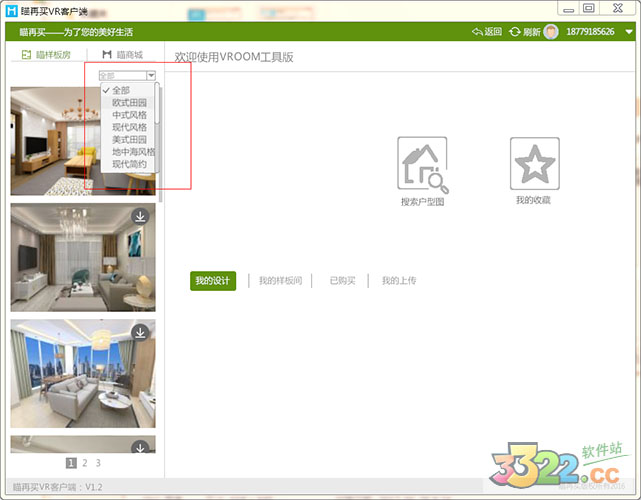Choose 现代风格 from the dropdown list
The width and height of the screenshot is (641, 500).
[128, 127]
